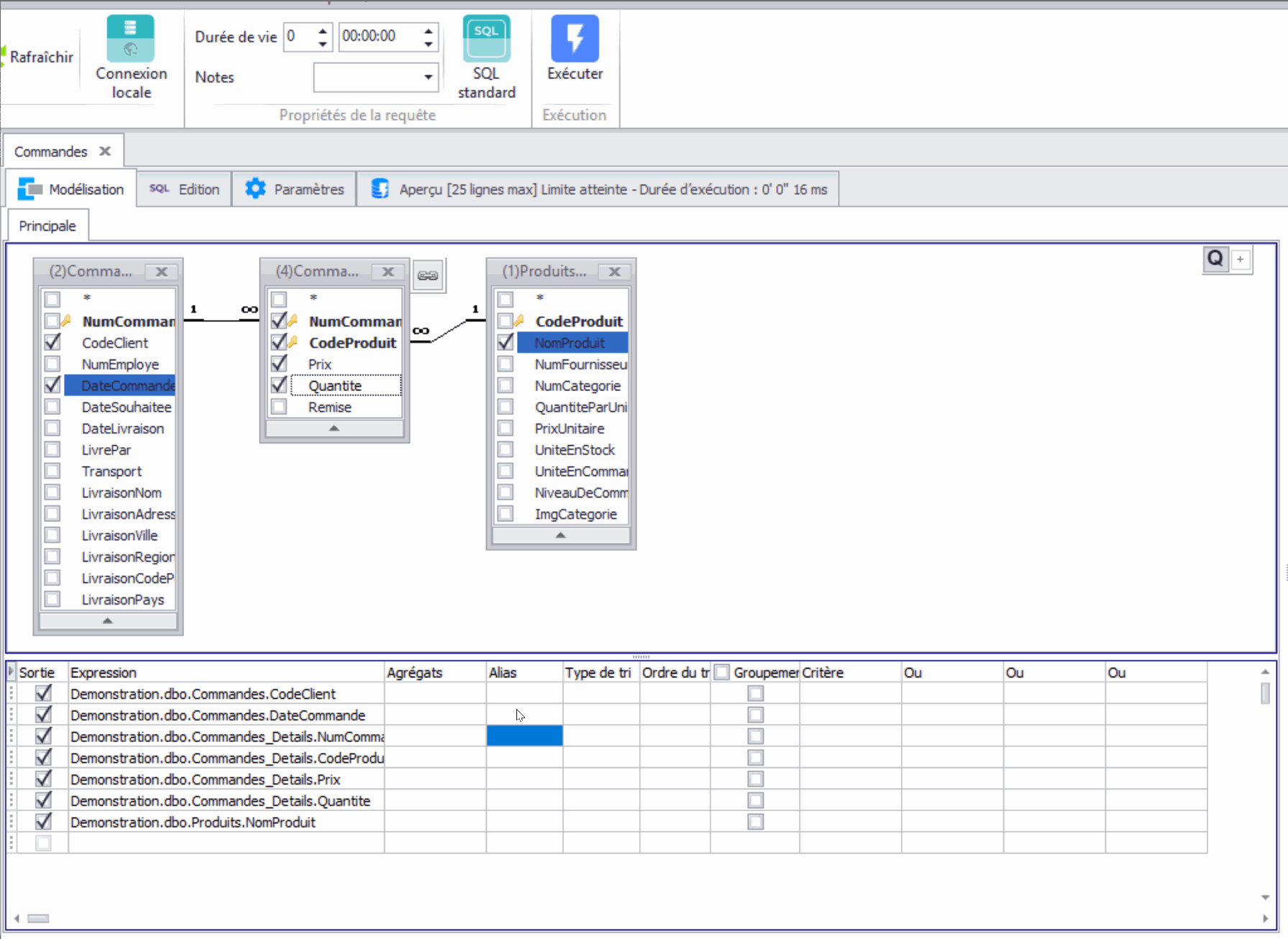This screenshot has height=939, width=1288.
Task: Close the (1)Produits... table box
Action: pyautogui.click(x=615, y=272)
